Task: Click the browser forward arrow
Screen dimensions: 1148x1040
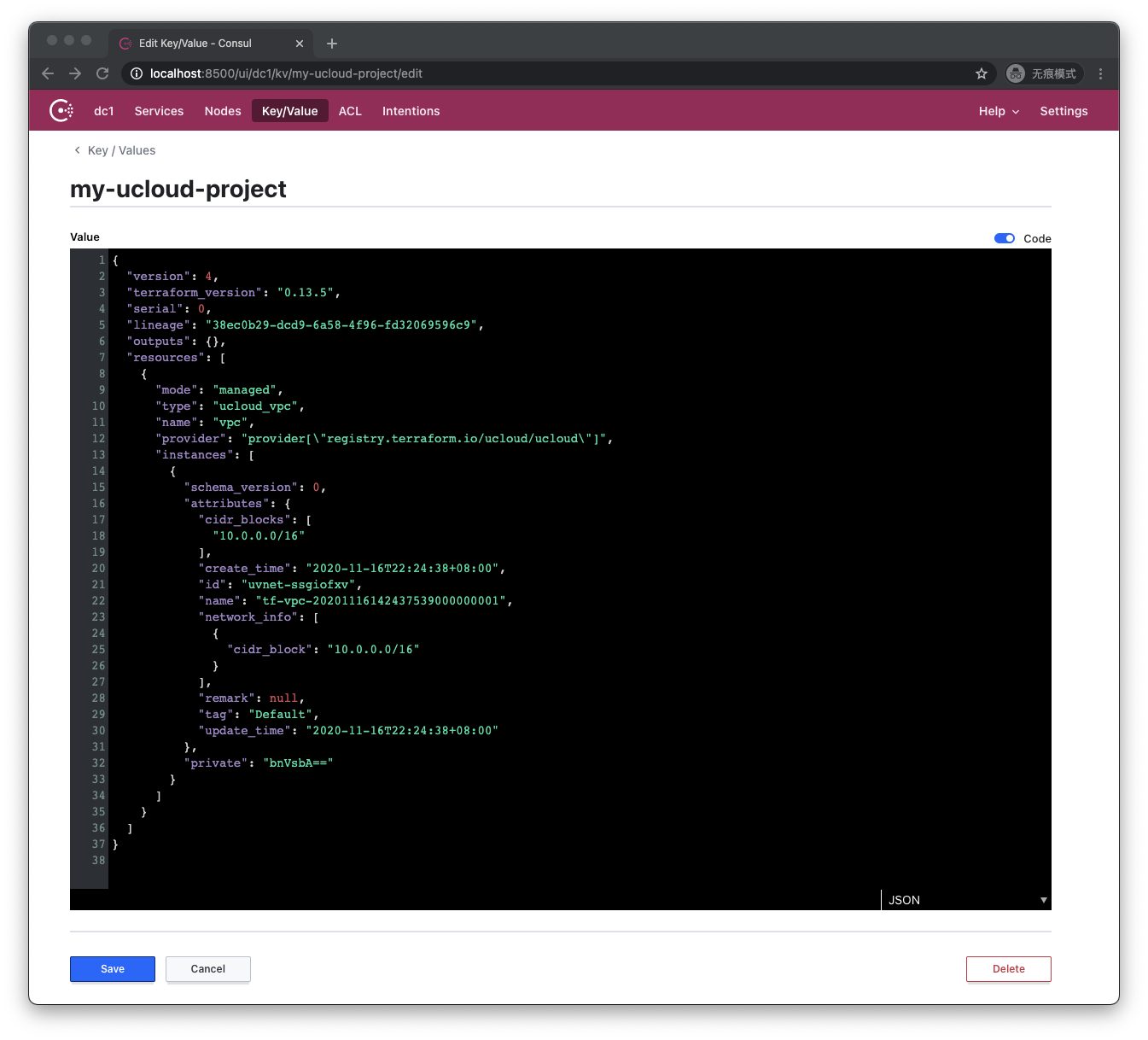Action: tap(75, 73)
